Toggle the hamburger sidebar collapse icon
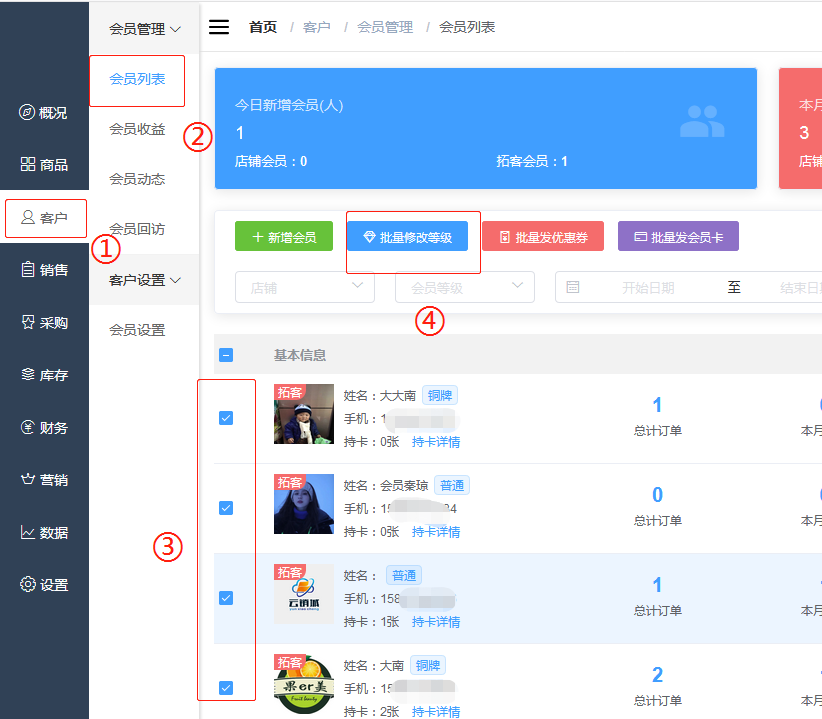Screen dimensions: 822x719 [x=219, y=27]
